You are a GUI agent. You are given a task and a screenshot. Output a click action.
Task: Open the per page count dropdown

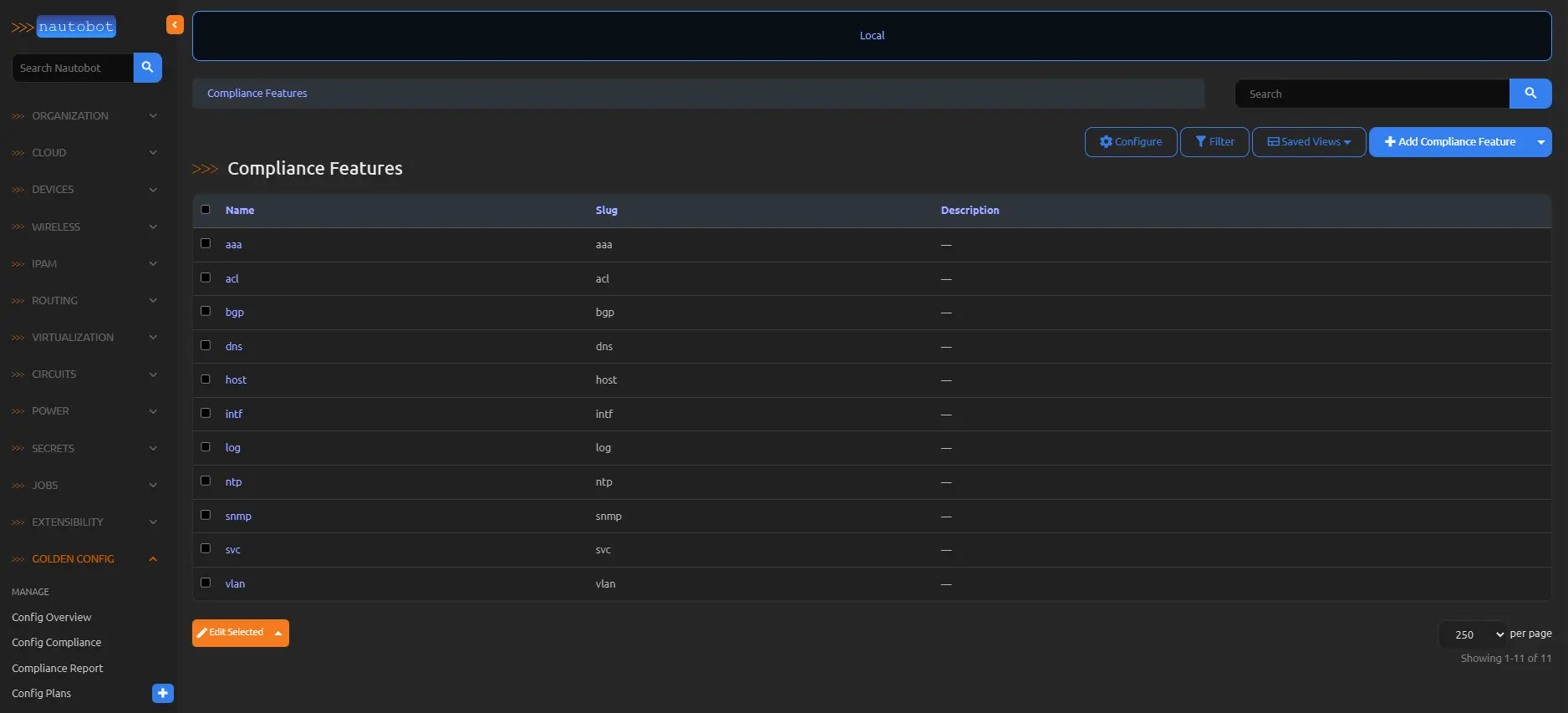click(x=1472, y=634)
